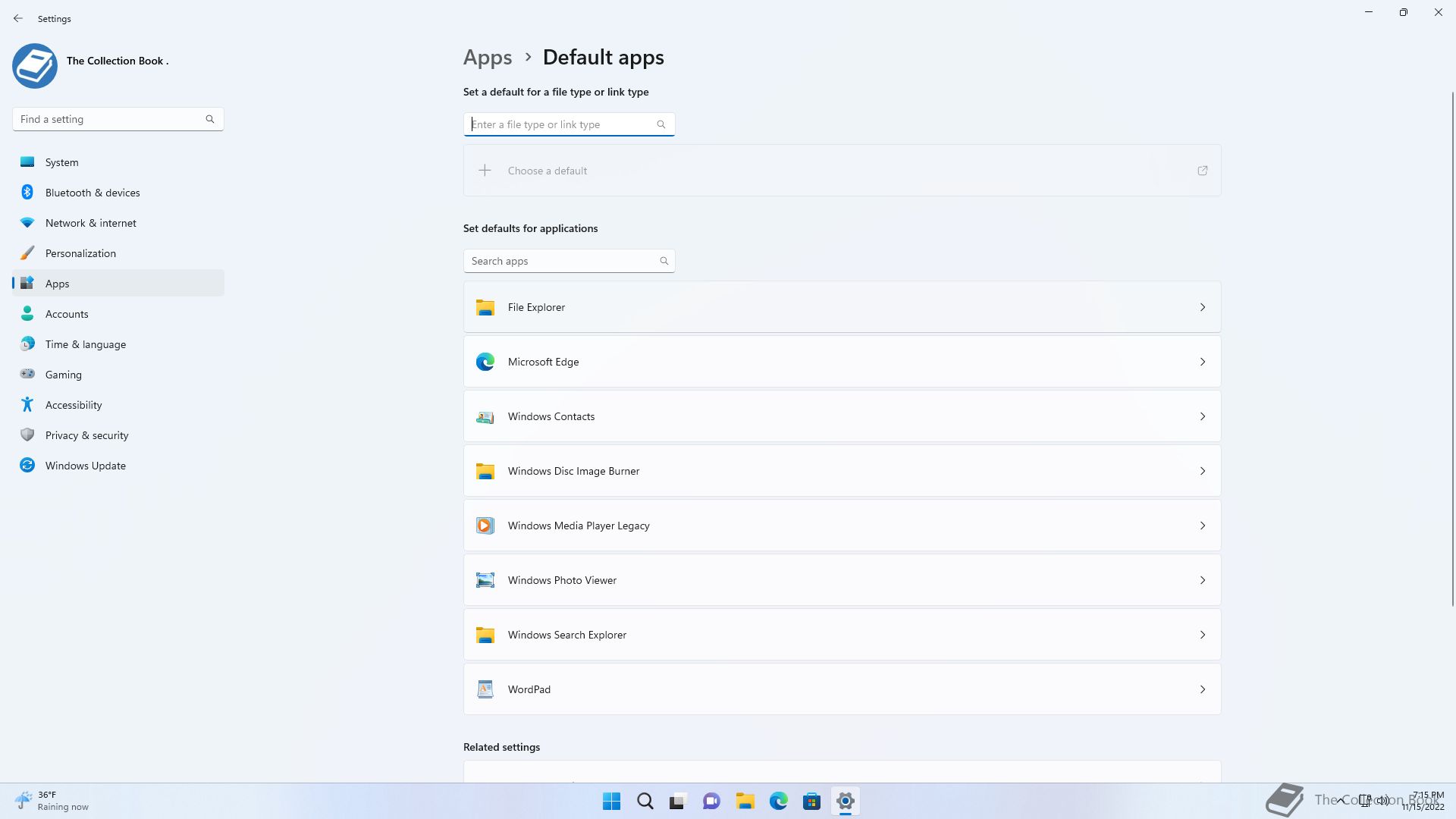1456x819 pixels.
Task: Expand Microsoft Edge defaults chevron
Action: pos(1203,362)
